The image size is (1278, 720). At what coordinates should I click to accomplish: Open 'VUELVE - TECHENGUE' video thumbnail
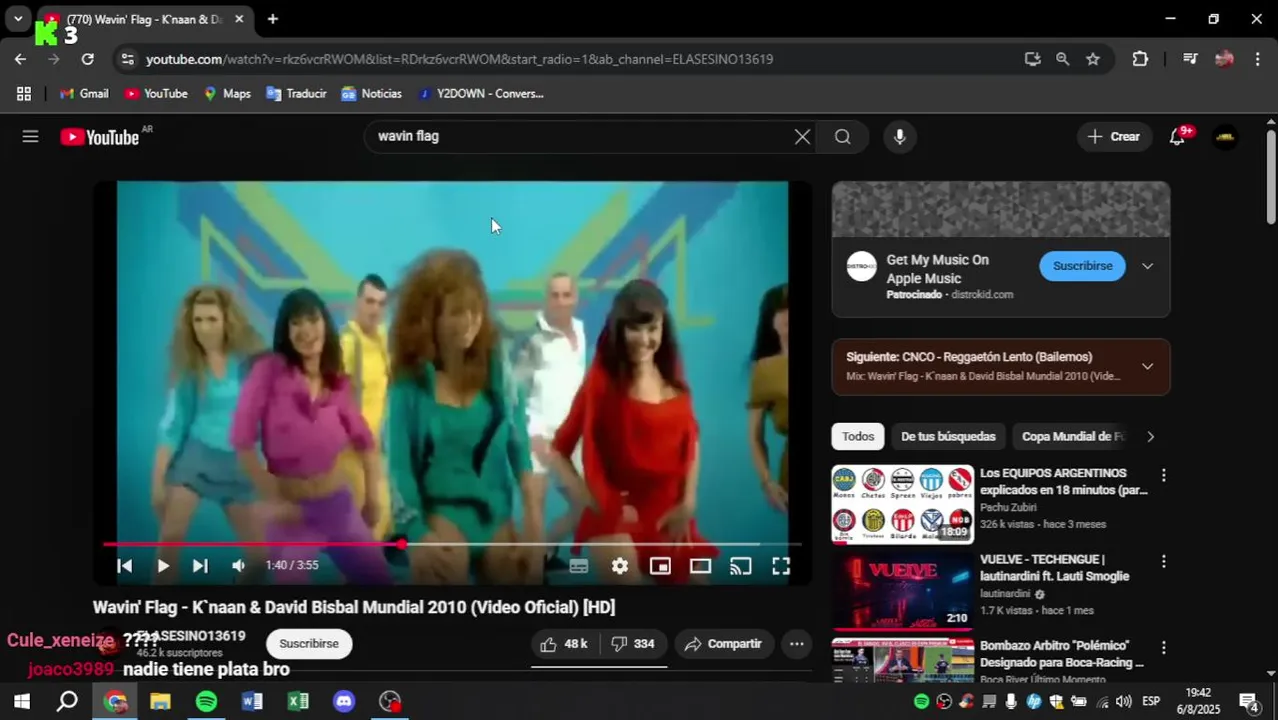(902, 590)
